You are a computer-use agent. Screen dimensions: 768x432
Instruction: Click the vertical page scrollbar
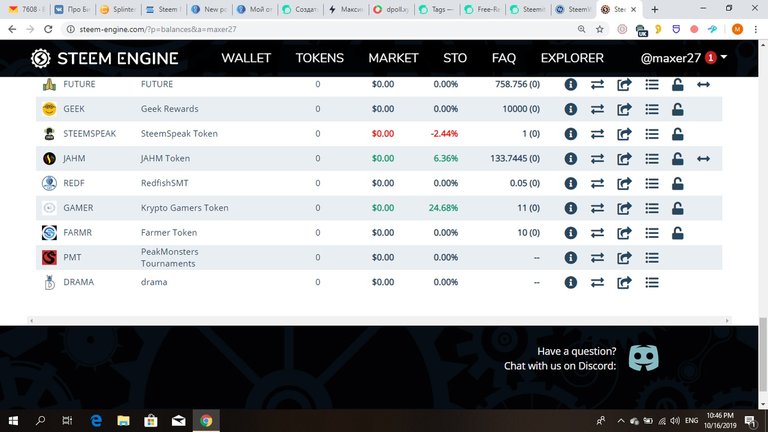763,354
